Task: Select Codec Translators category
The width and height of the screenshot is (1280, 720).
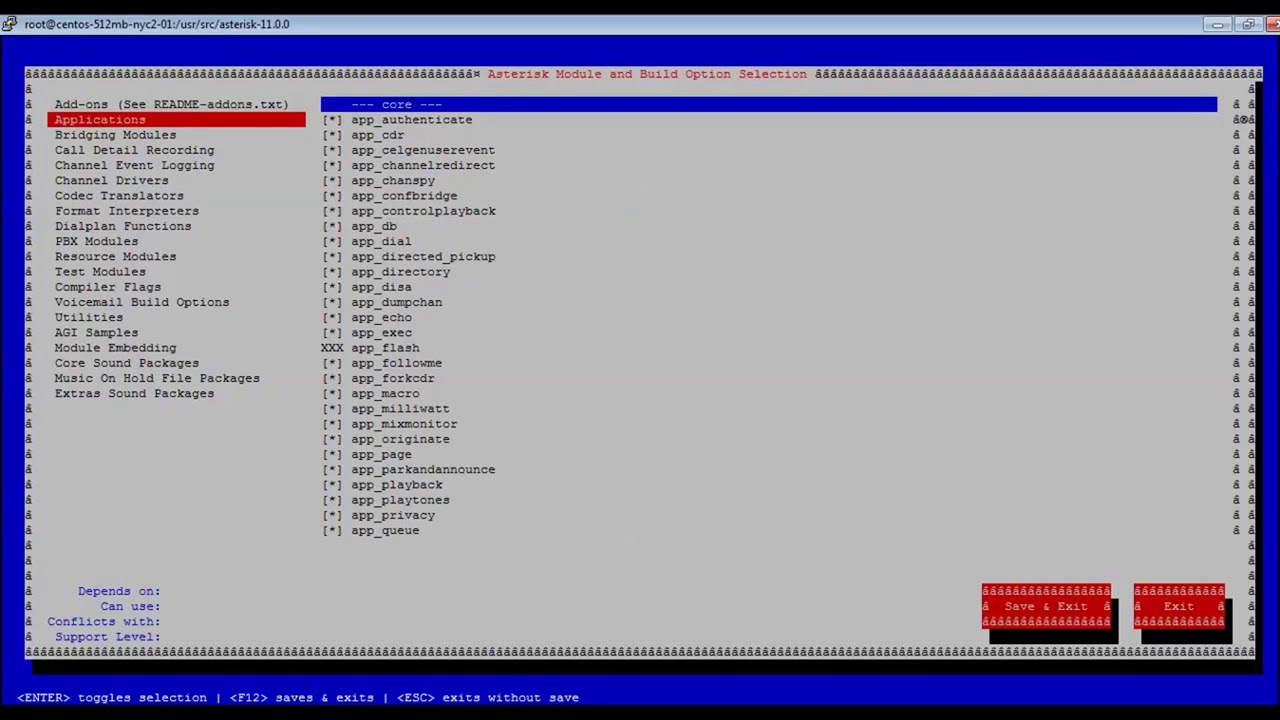Action: click(119, 196)
